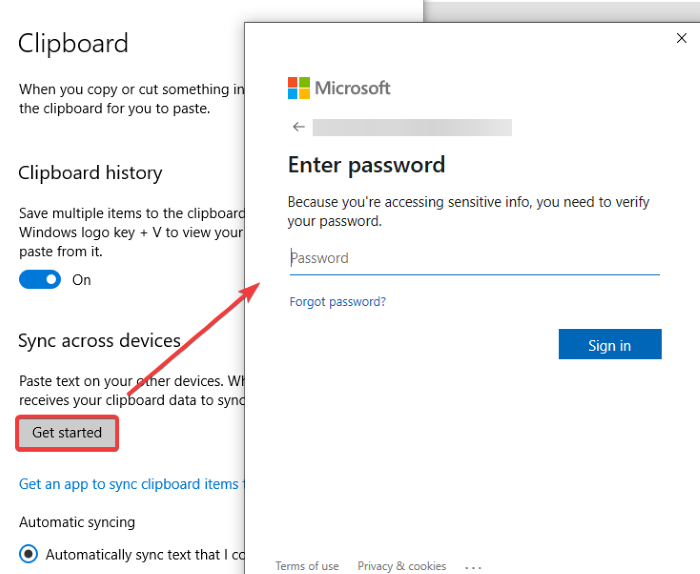The width and height of the screenshot is (700, 574).
Task: Click the Get started button
Action: coord(67,433)
